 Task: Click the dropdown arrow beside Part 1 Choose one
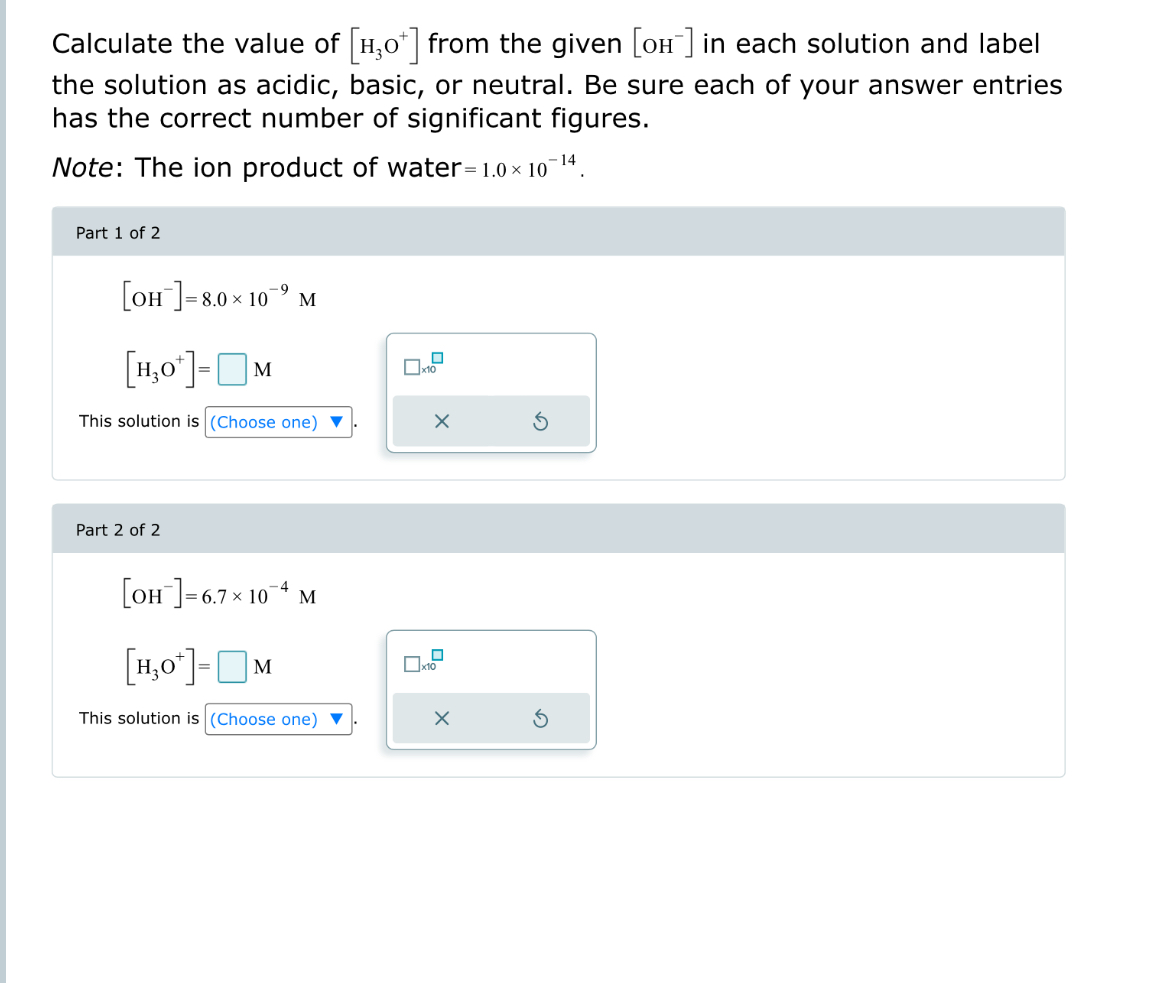[x=337, y=422]
